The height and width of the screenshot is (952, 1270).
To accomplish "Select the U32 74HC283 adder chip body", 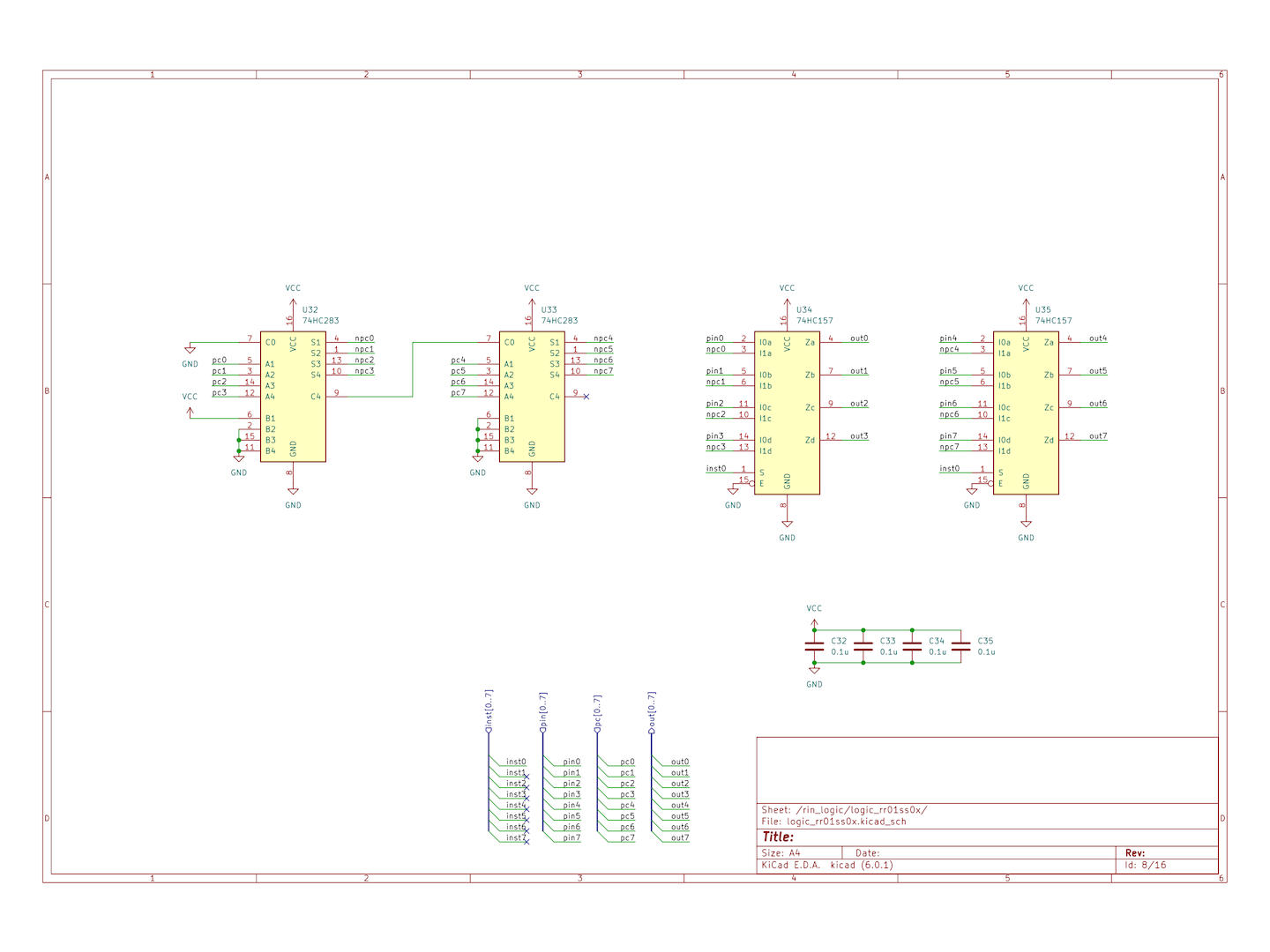I will point(293,397).
